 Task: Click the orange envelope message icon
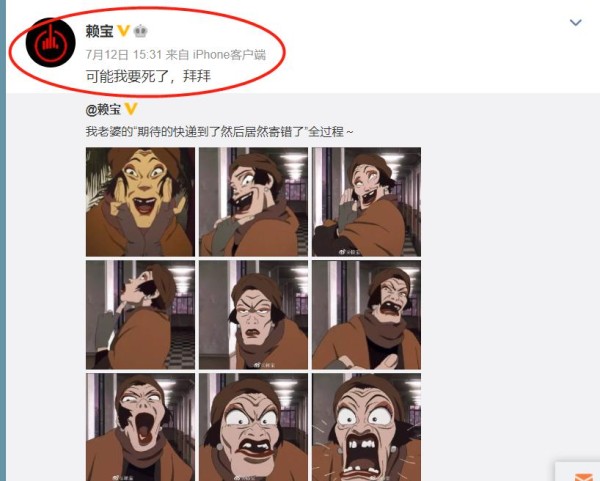[584, 476]
